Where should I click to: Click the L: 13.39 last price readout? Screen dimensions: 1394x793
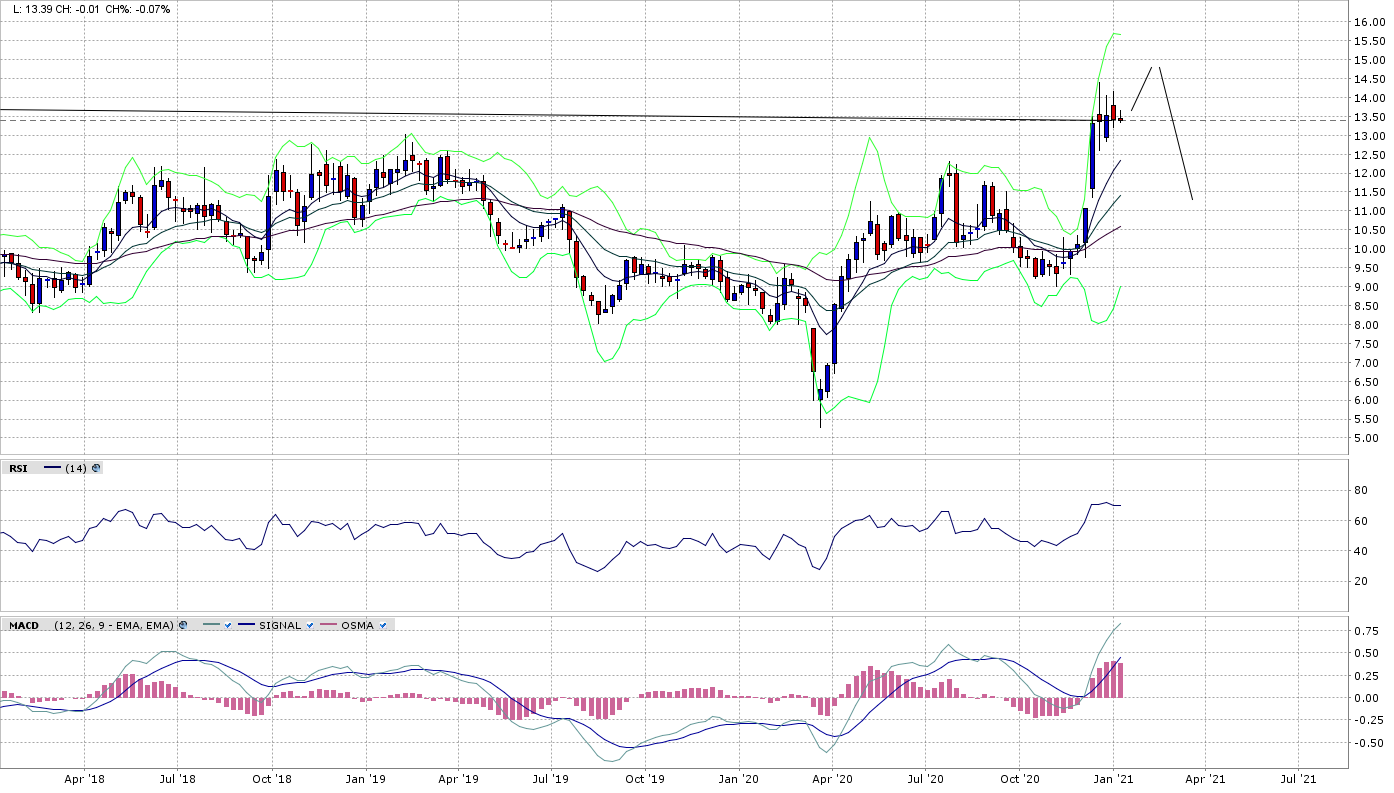point(32,9)
